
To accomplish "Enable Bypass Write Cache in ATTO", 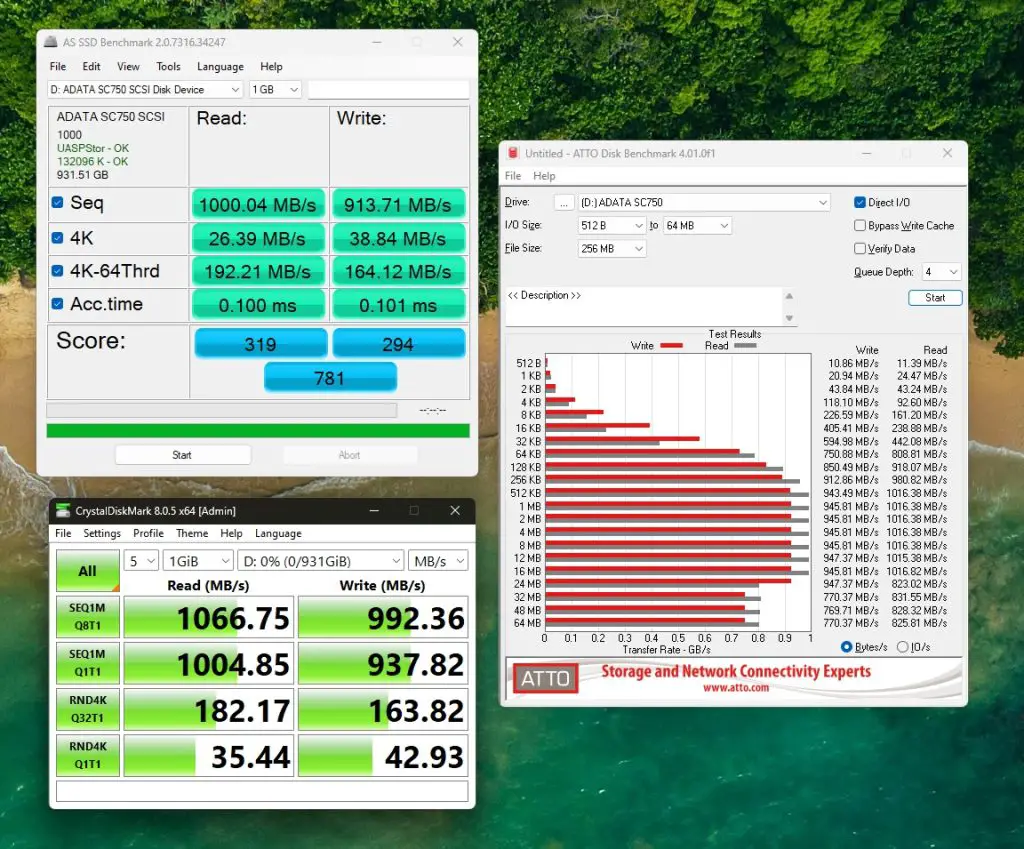I will [x=859, y=225].
